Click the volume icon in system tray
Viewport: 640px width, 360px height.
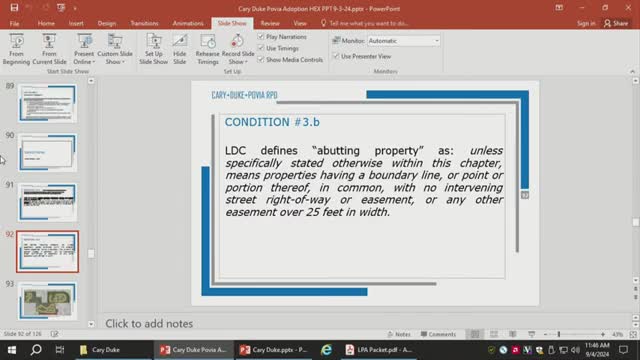576,350
